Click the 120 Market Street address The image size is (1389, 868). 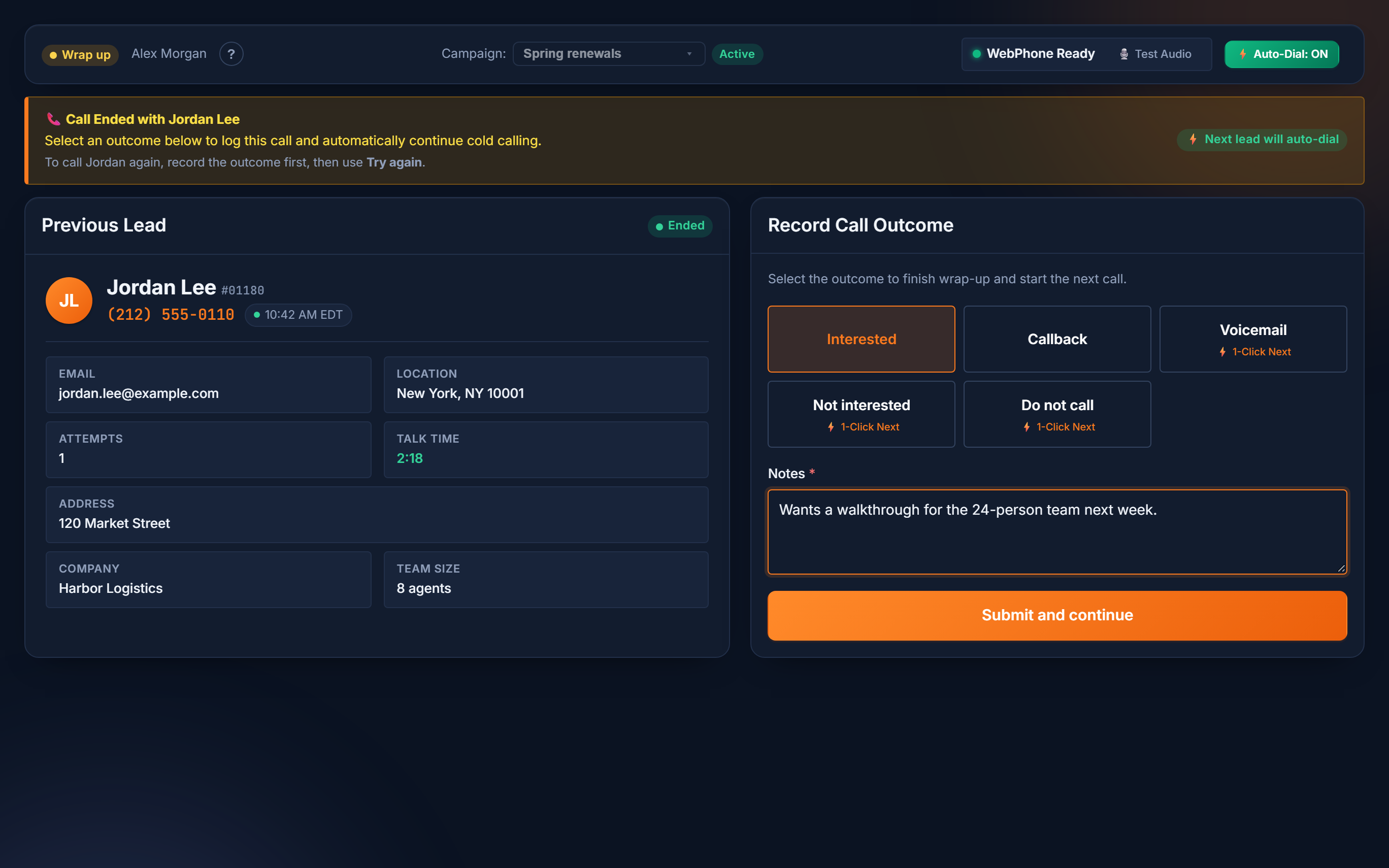coord(114,523)
